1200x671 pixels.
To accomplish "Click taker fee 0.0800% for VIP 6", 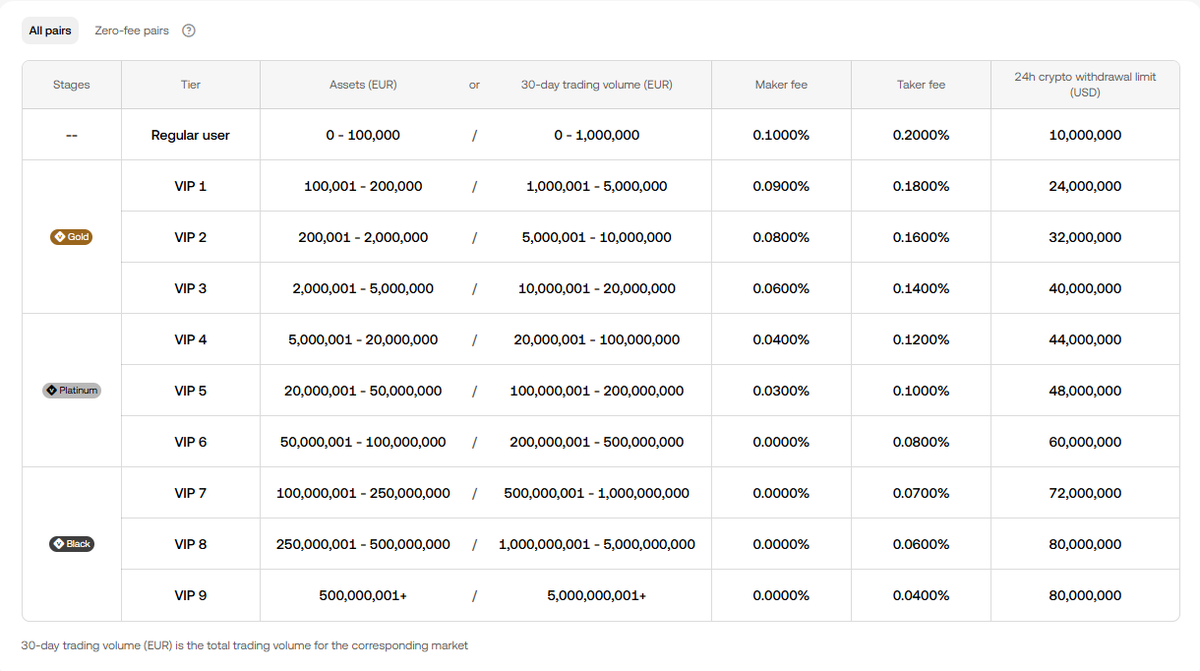I will tap(921, 442).
